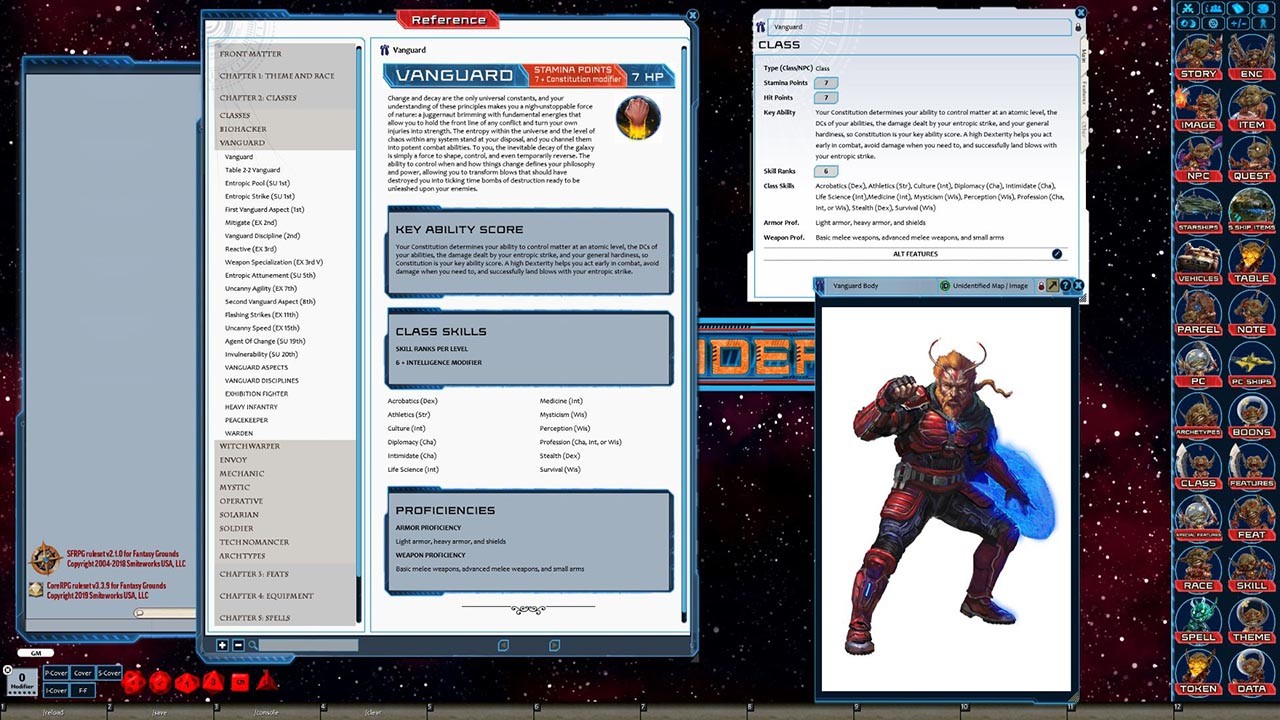The image size is (1280, 720).
Task: Open the options gear icon
Action: click(x=1213, y=23)
